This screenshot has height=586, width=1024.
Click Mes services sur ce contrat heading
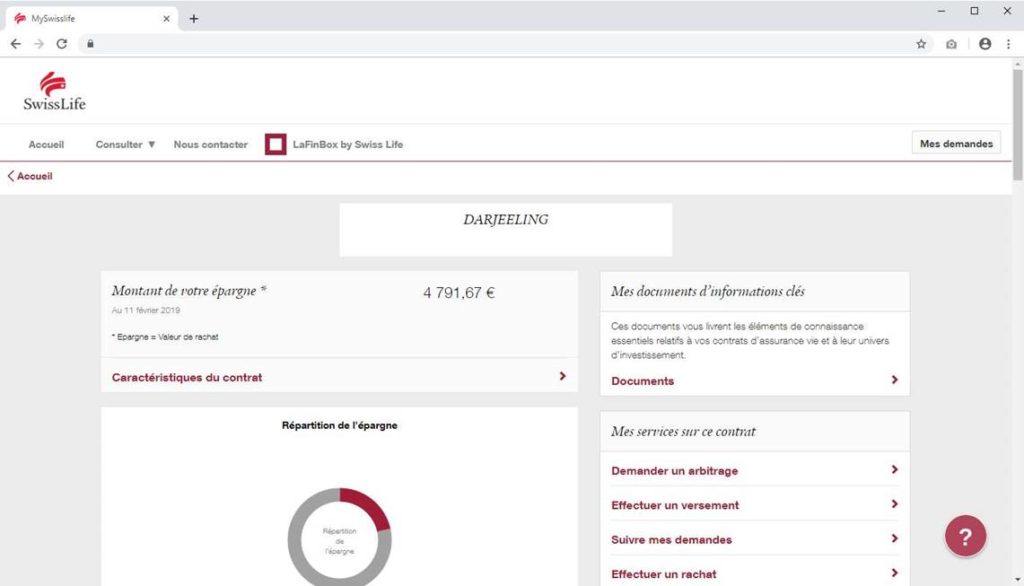click(x=683, y=431)
